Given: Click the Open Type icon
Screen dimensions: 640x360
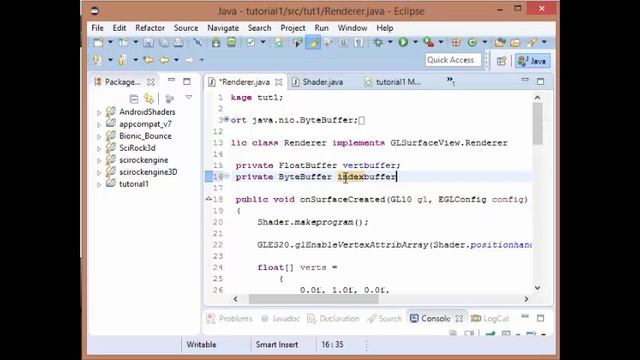Looking at the screenshot, I should click(500, 42).
